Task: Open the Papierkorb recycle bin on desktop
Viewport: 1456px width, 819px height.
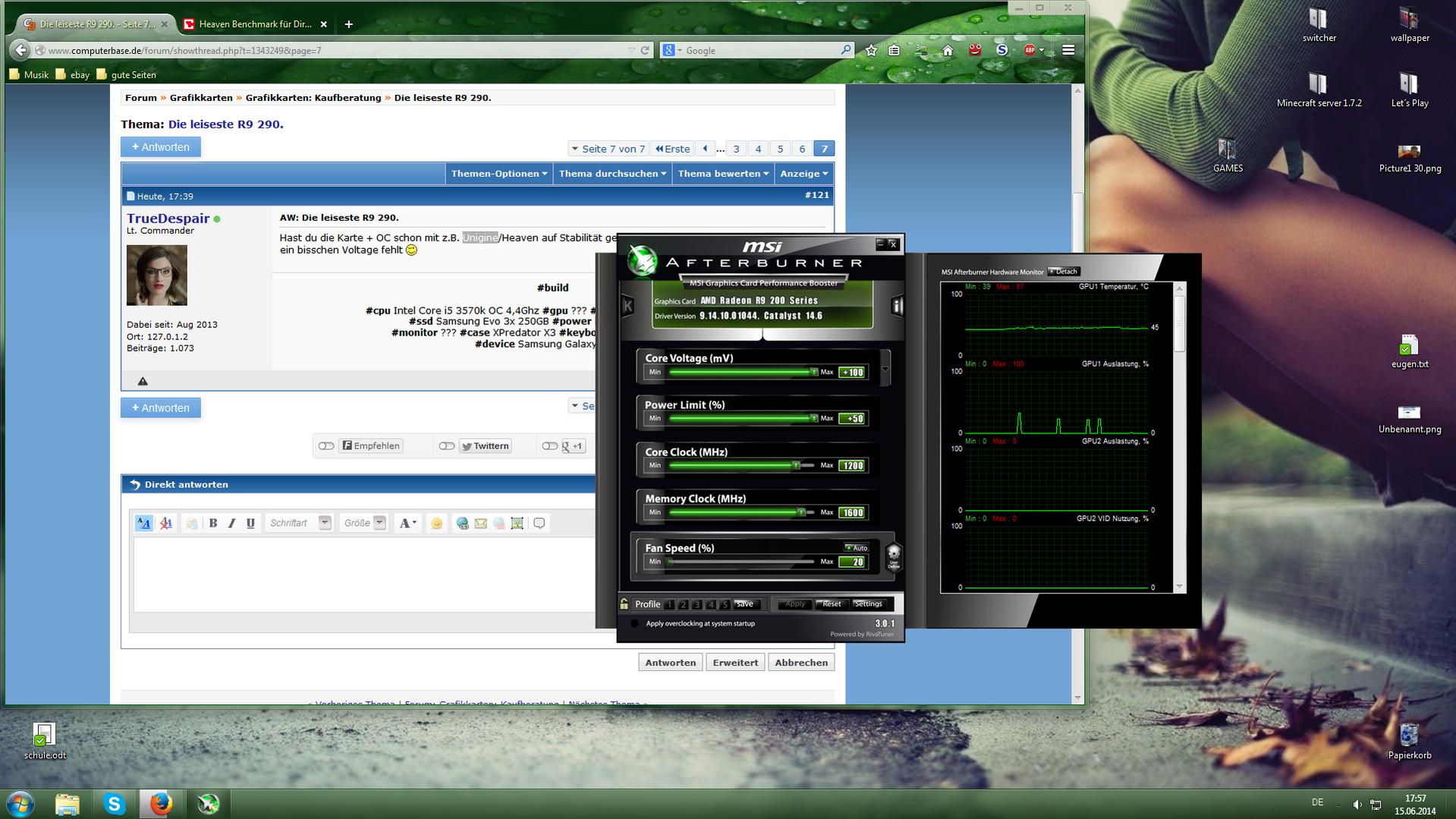Action: pos(1410,741)
